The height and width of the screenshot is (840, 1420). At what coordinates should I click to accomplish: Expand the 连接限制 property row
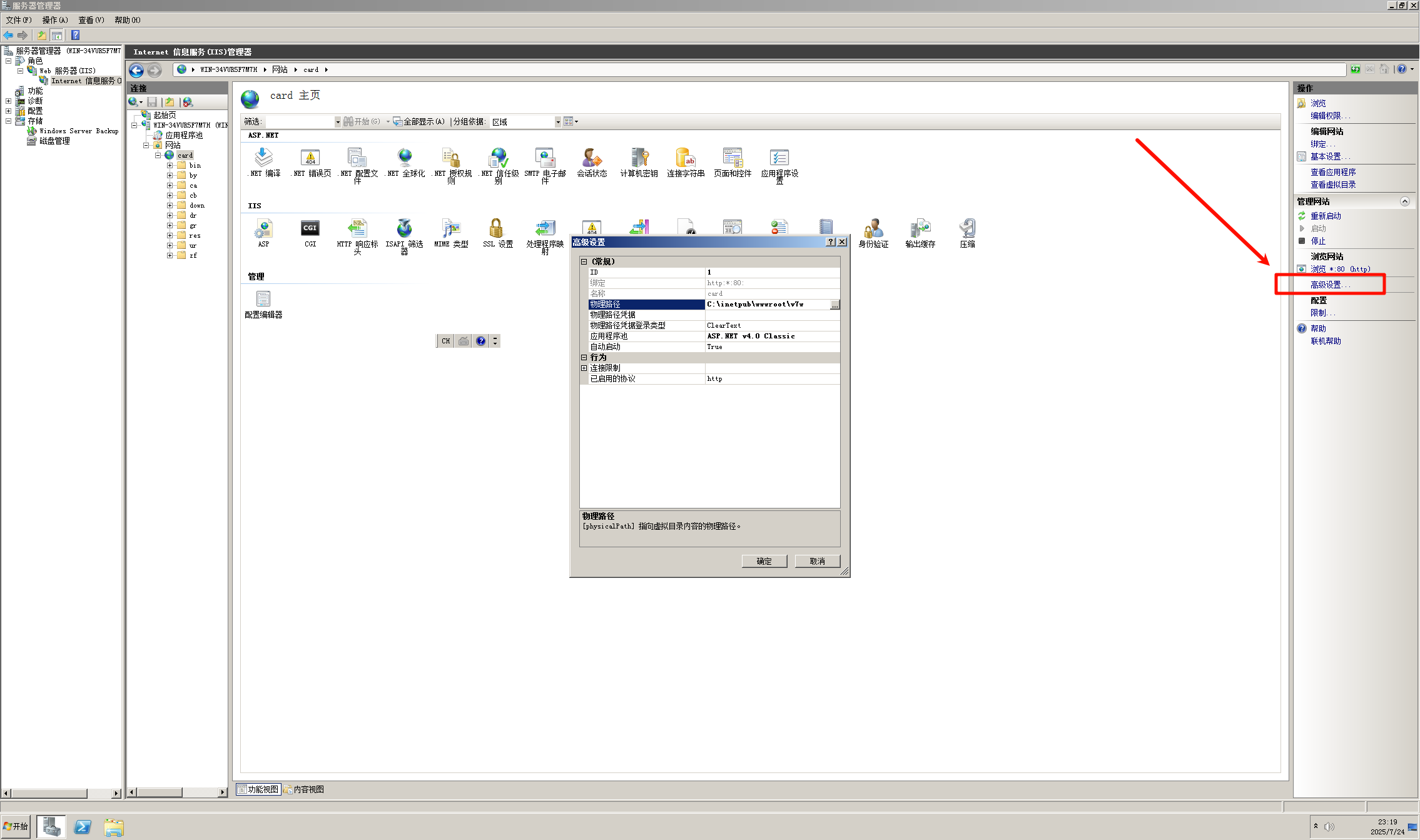point(584,368)
